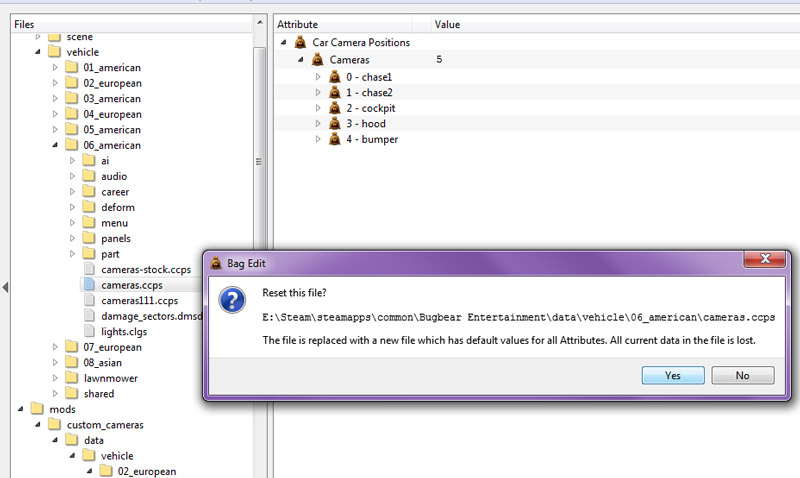Select the cameras-stock.ccps file
This screenshot has height=478, width=800.
[x=146, y=269]
